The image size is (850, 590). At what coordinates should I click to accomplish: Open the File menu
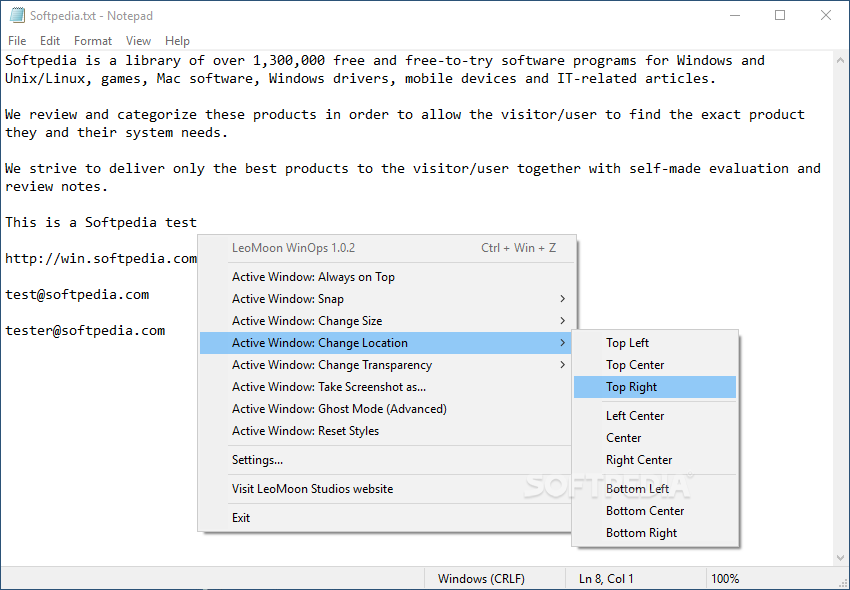click(17, 41)
